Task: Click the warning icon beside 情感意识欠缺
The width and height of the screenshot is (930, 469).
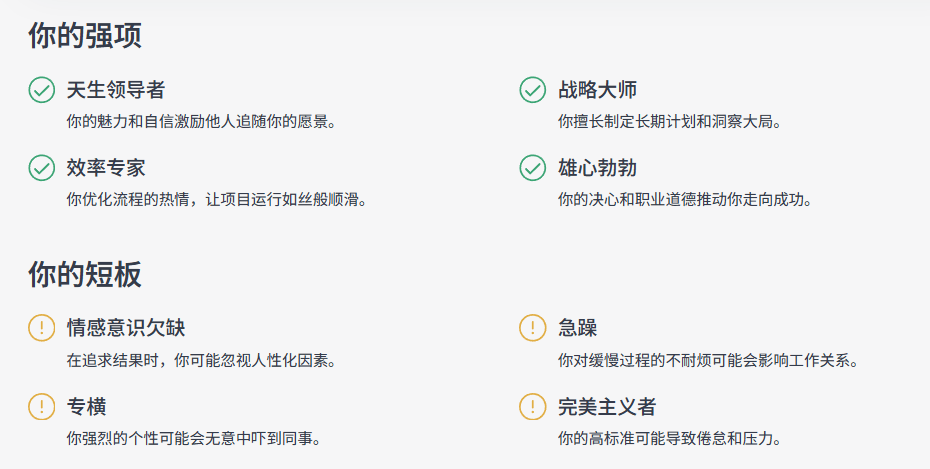Action: point(41,327)
